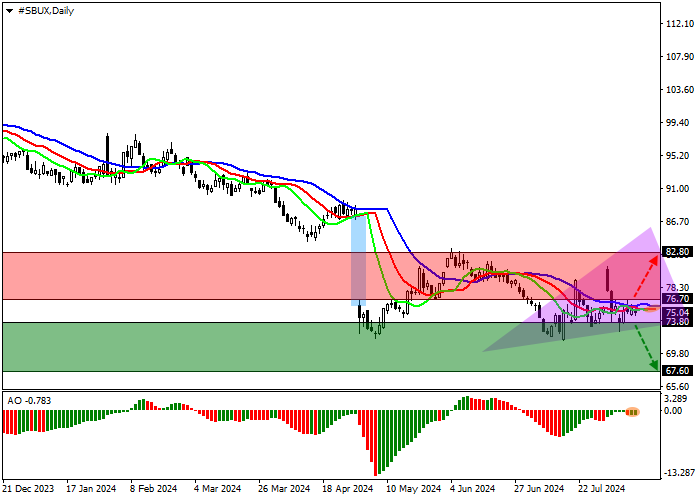The height and width of the screenshot is (500, 700).
Task: Select the 75.04 current price tag
Action: (x=677, y=312)
